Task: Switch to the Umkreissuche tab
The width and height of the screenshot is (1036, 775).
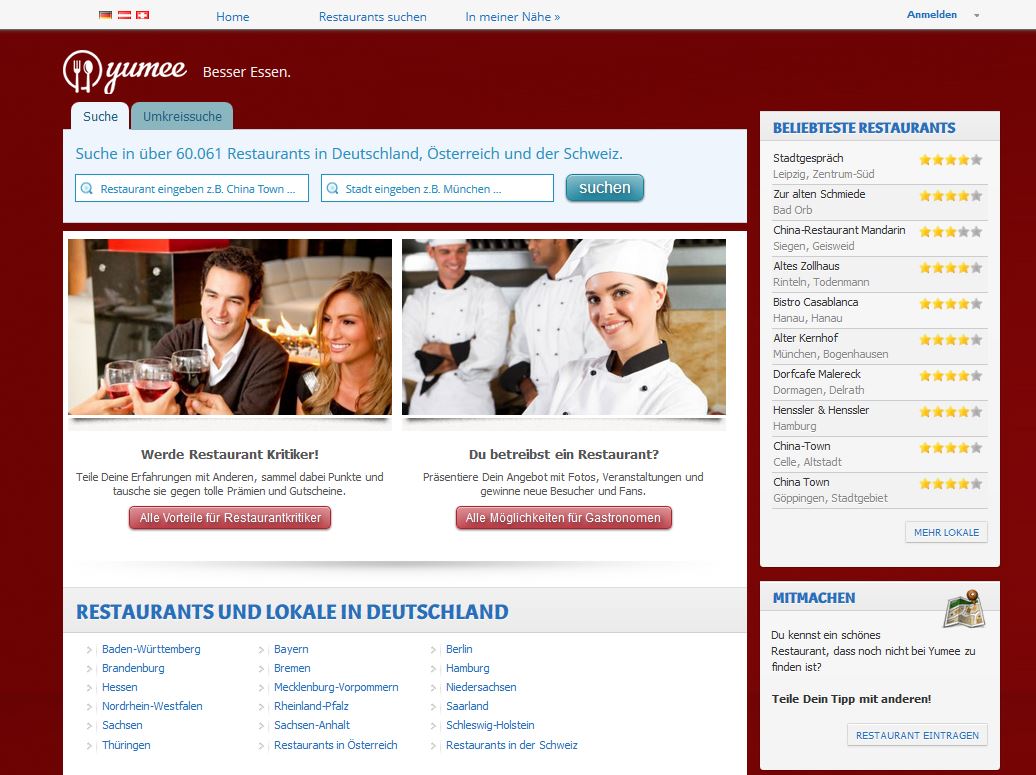Action: pyautogui.click(x=182, y=117)
